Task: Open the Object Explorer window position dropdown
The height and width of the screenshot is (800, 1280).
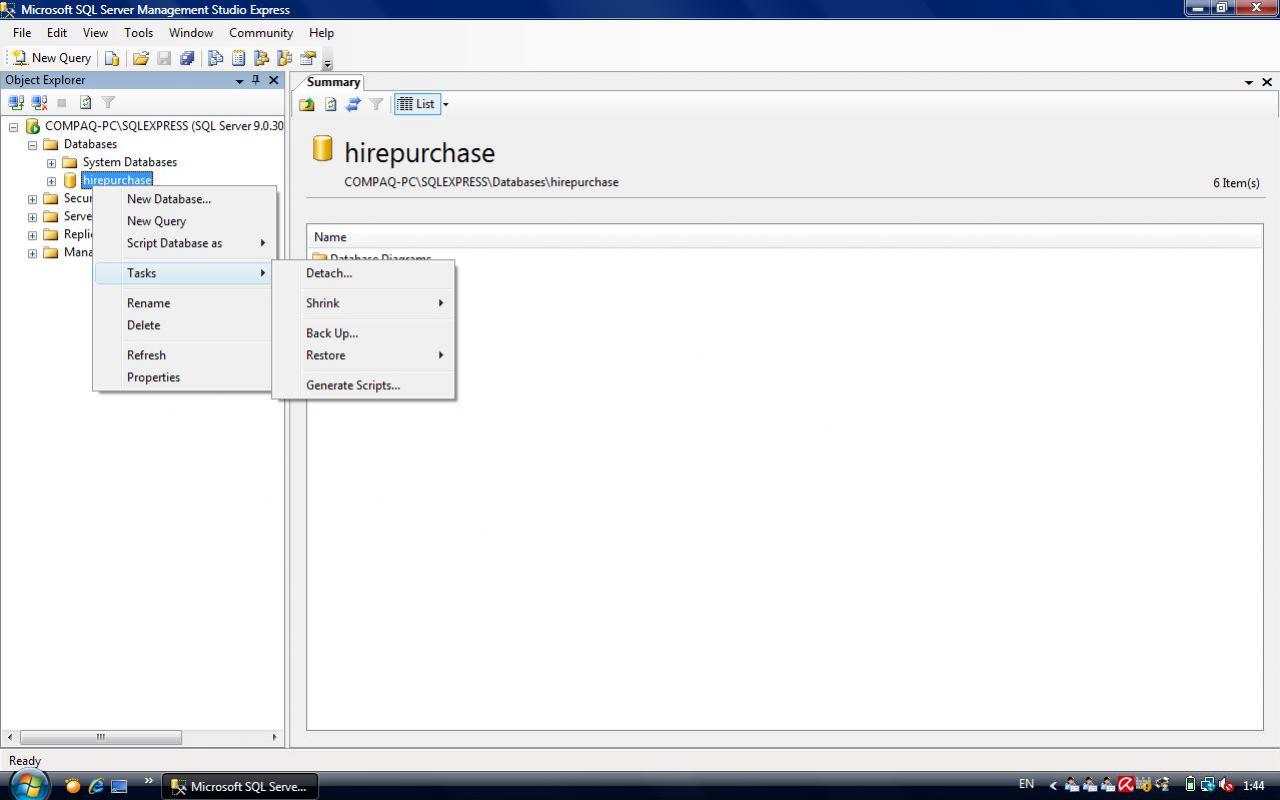Action: (239, 81)
